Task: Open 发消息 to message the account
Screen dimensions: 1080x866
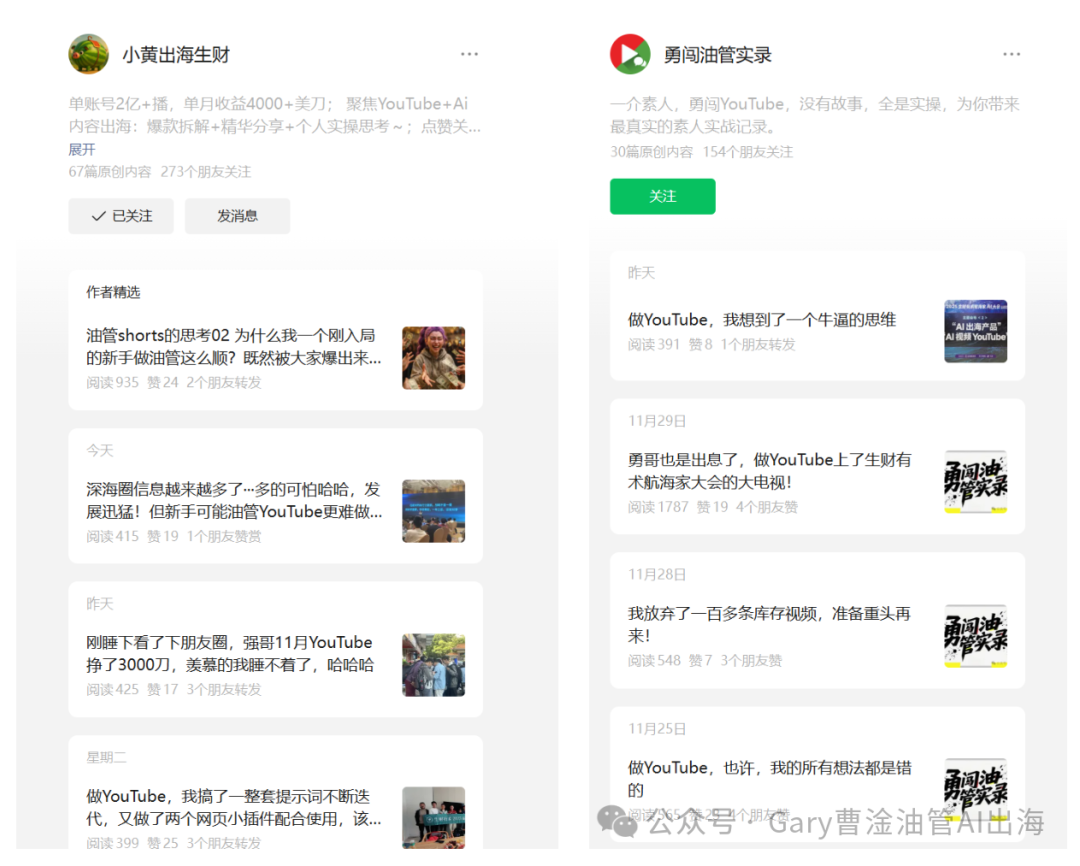Action: pos(237,216)
